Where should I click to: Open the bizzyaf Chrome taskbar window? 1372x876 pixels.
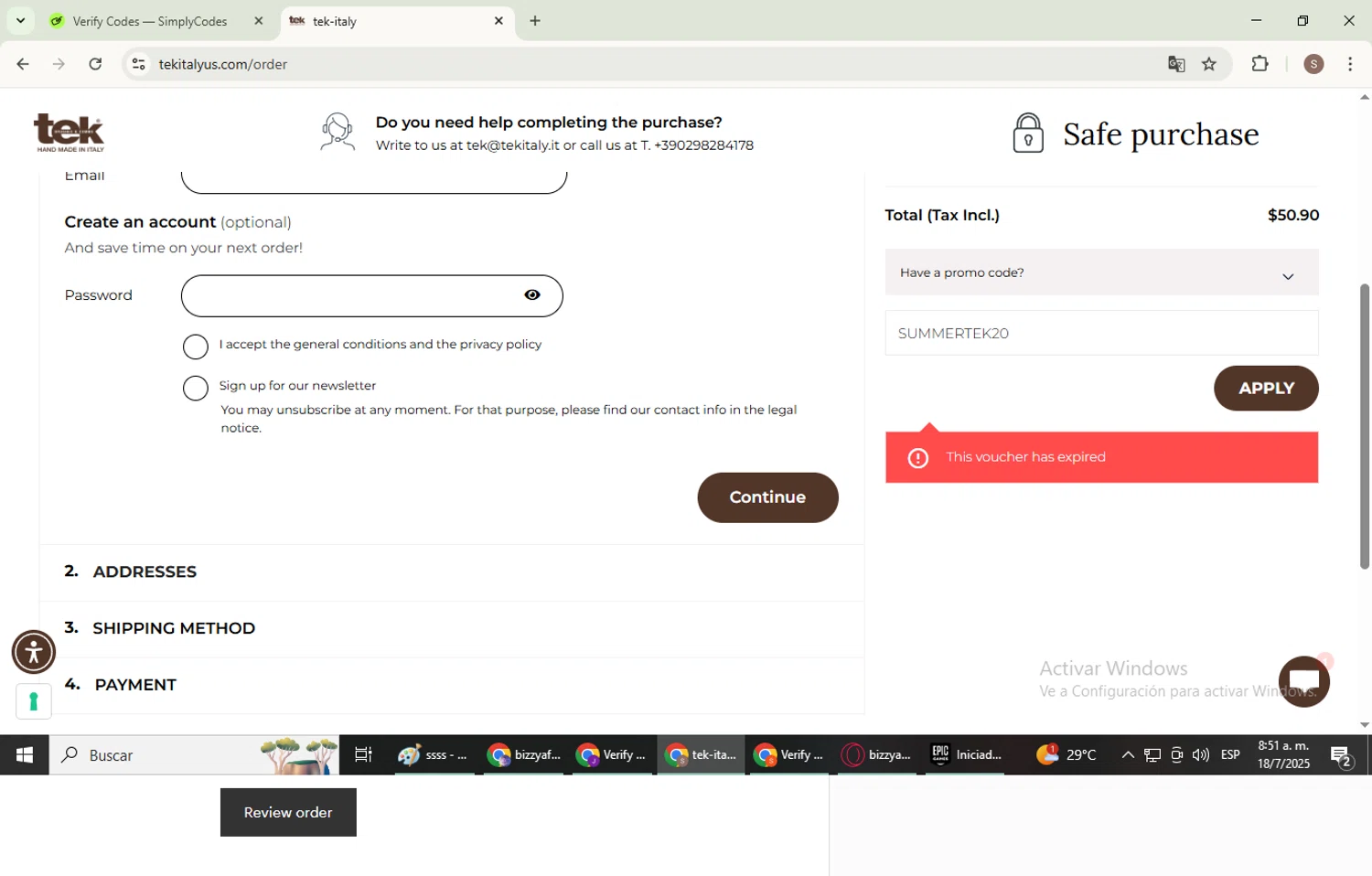click(x=523, y=754)
